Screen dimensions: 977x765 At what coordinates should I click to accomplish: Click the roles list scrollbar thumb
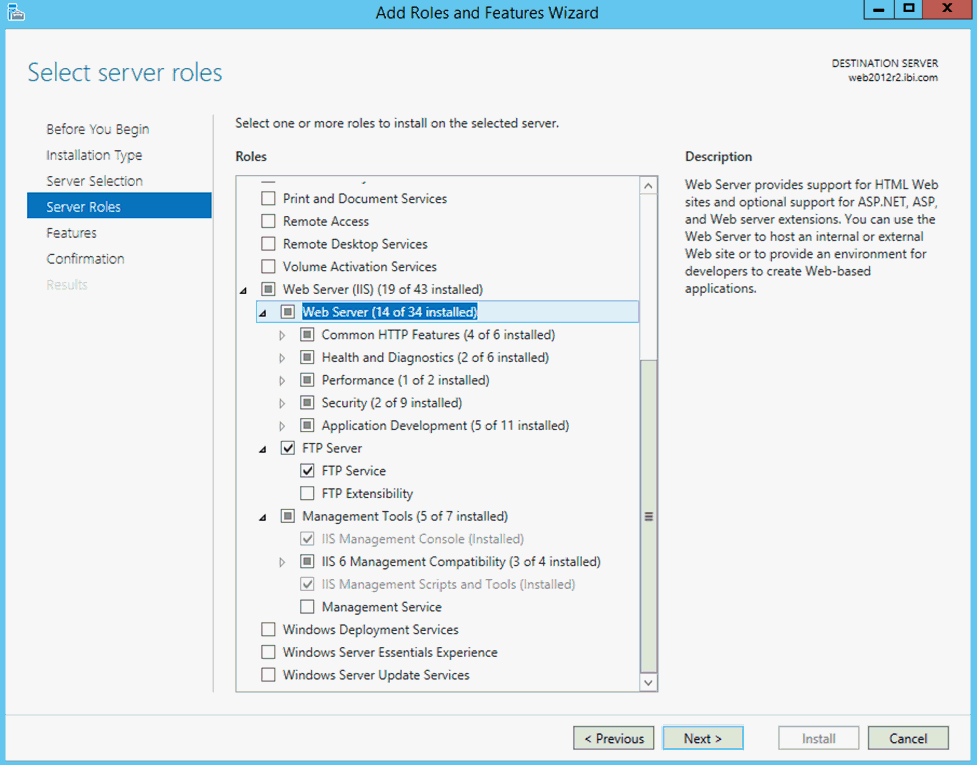click(649, 516)
